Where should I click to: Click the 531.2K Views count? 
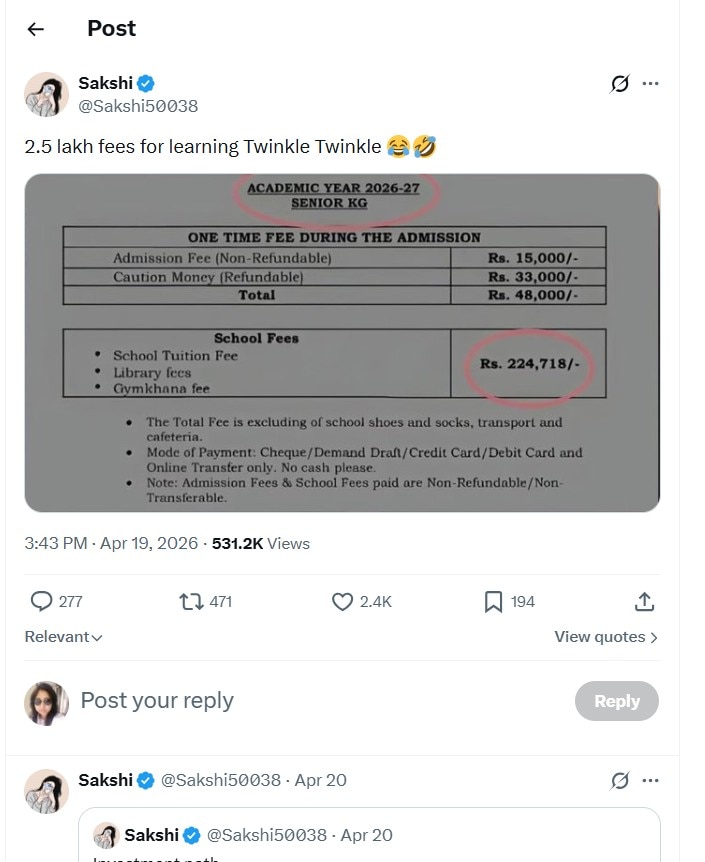(261, 544)
